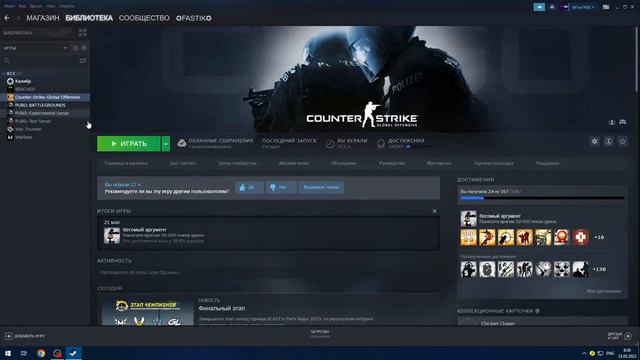
Task: Open the my achievements link
Action: click(x=604, y=291)
